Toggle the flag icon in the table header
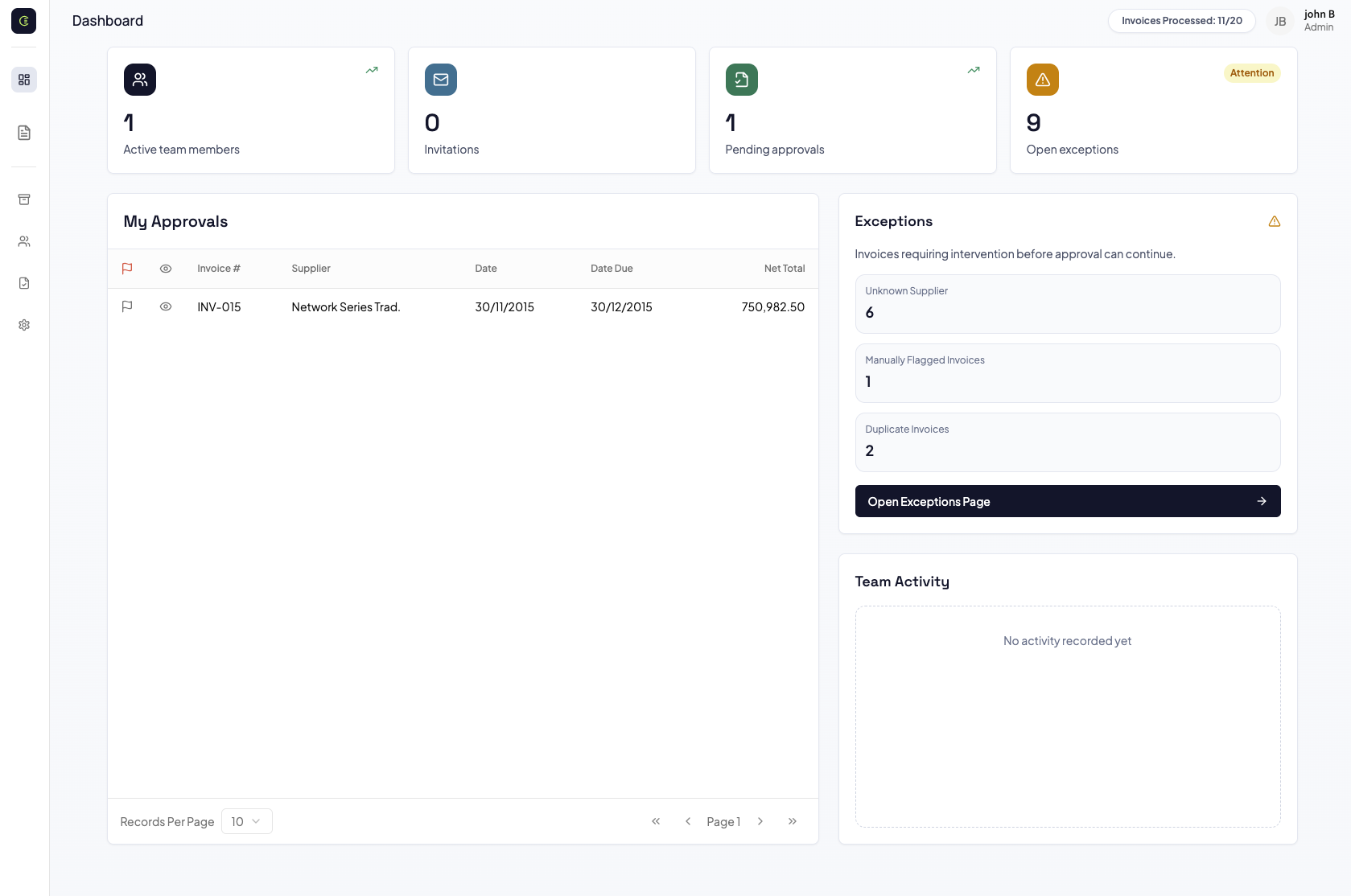Viewport: 1351px width, 896px height. [126, 268]
